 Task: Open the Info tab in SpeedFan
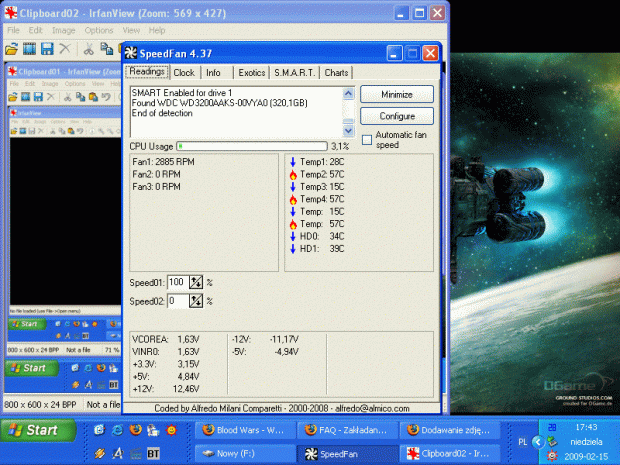(x=213, y=73)
